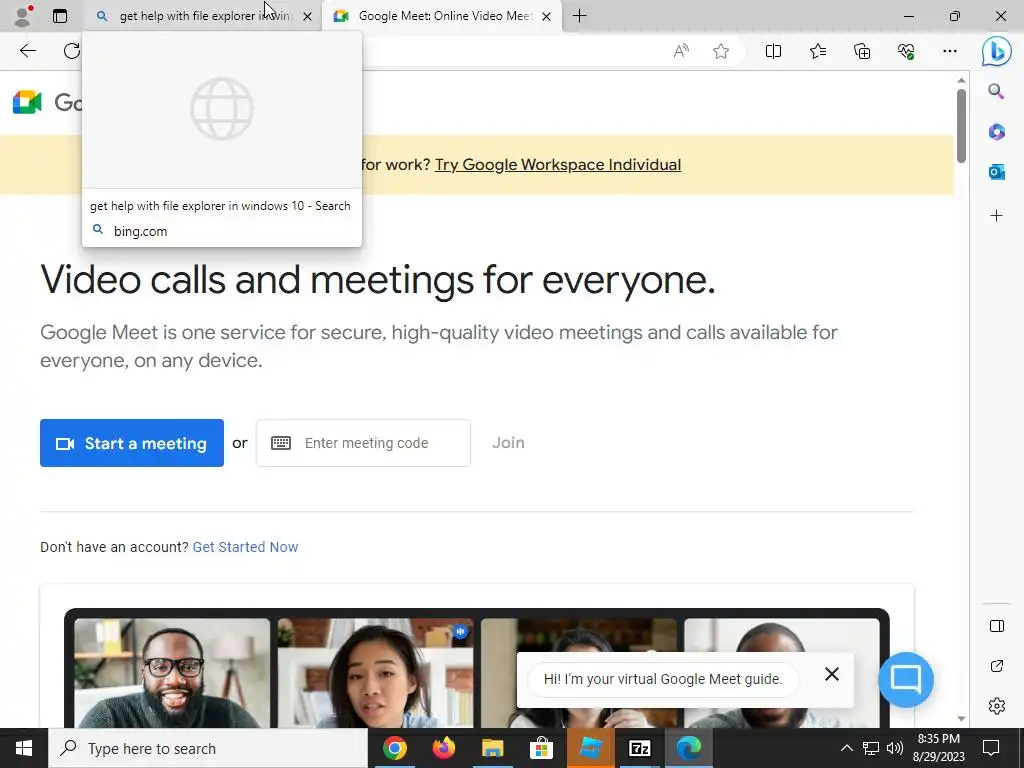Dismiss the virtual Google Meet guide message
Screen dimensions: 1024x768
tap(831, 674)
